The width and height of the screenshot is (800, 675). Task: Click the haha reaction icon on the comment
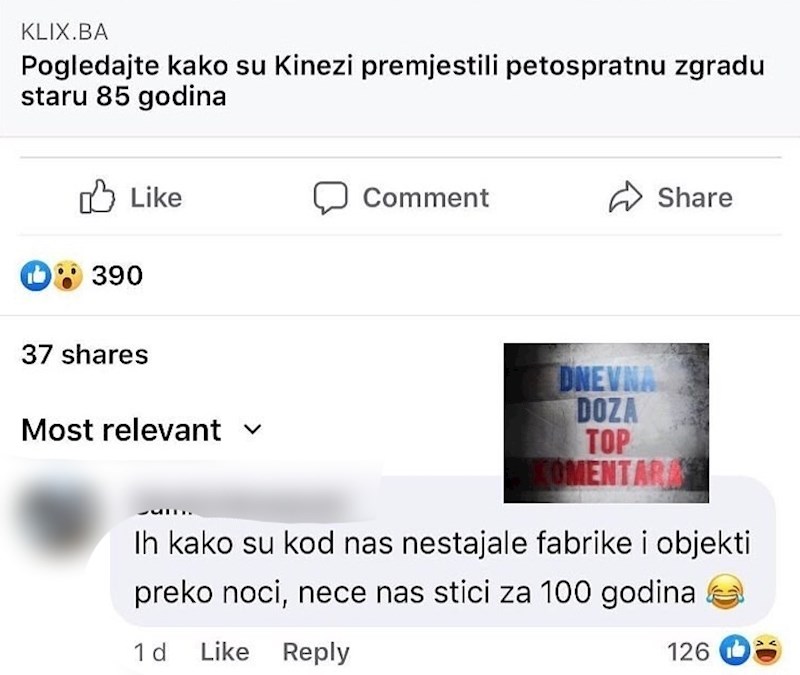click(766, 652)
